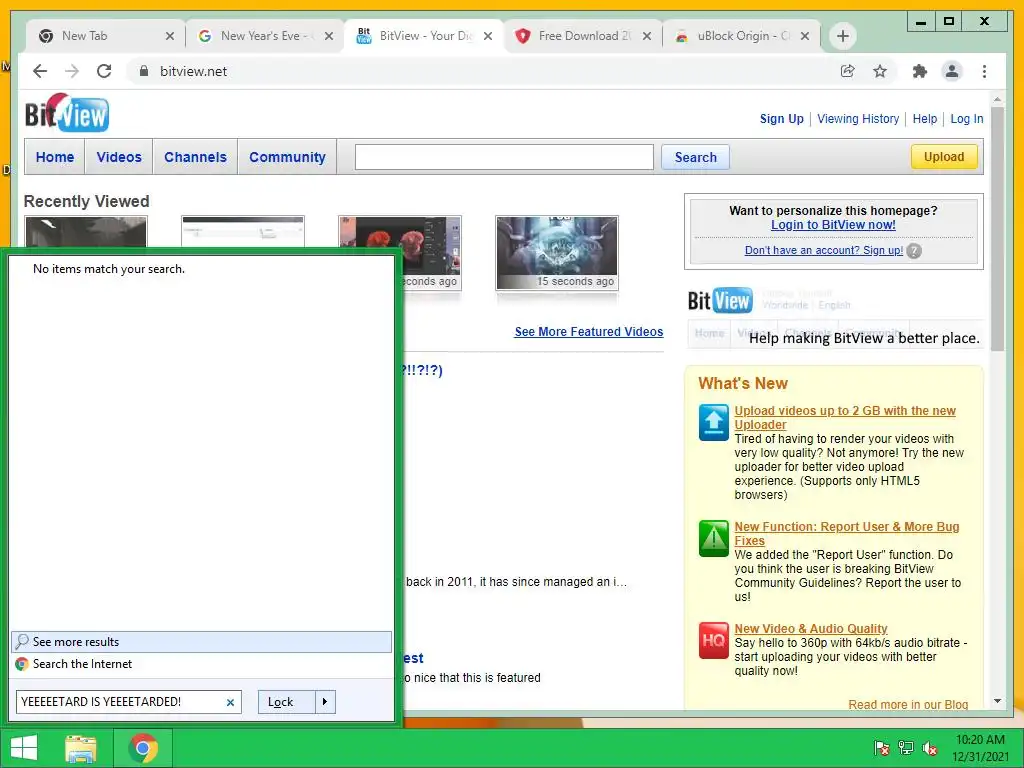Click the BitView search input field
Image resolution: width=1024 pixels, height=768 pixels.
[x=504, y=157]
